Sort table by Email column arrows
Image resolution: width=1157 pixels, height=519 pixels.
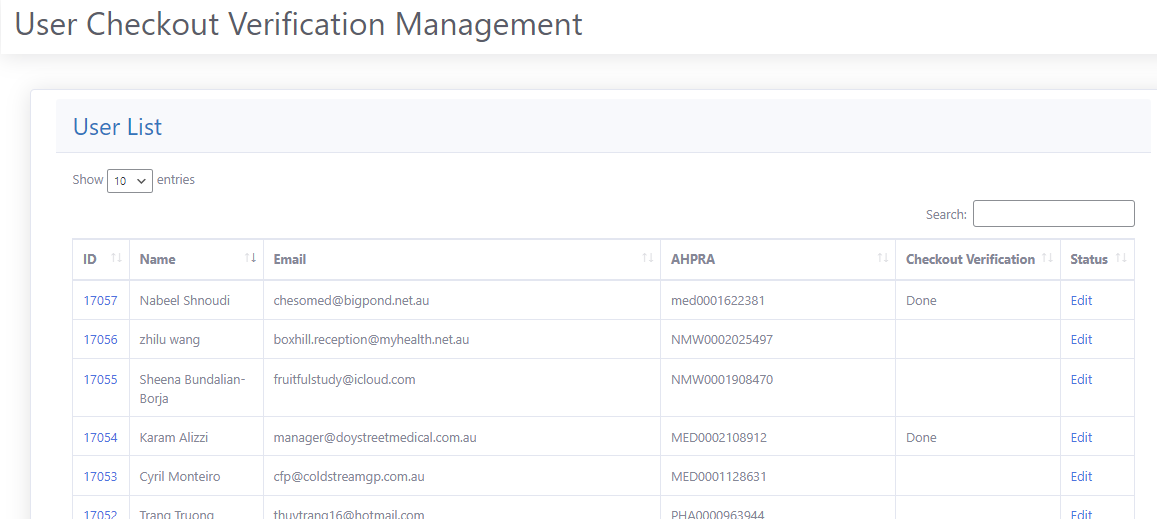click(647, 259)
